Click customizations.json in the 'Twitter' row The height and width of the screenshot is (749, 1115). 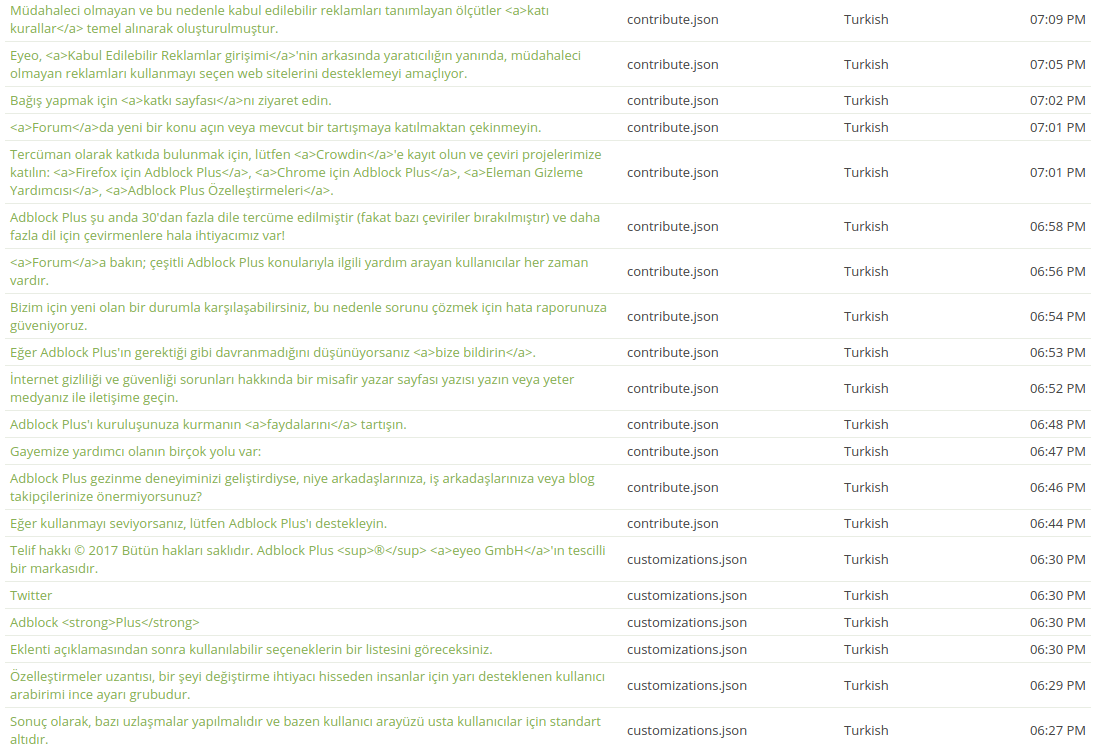click(687, 595)
